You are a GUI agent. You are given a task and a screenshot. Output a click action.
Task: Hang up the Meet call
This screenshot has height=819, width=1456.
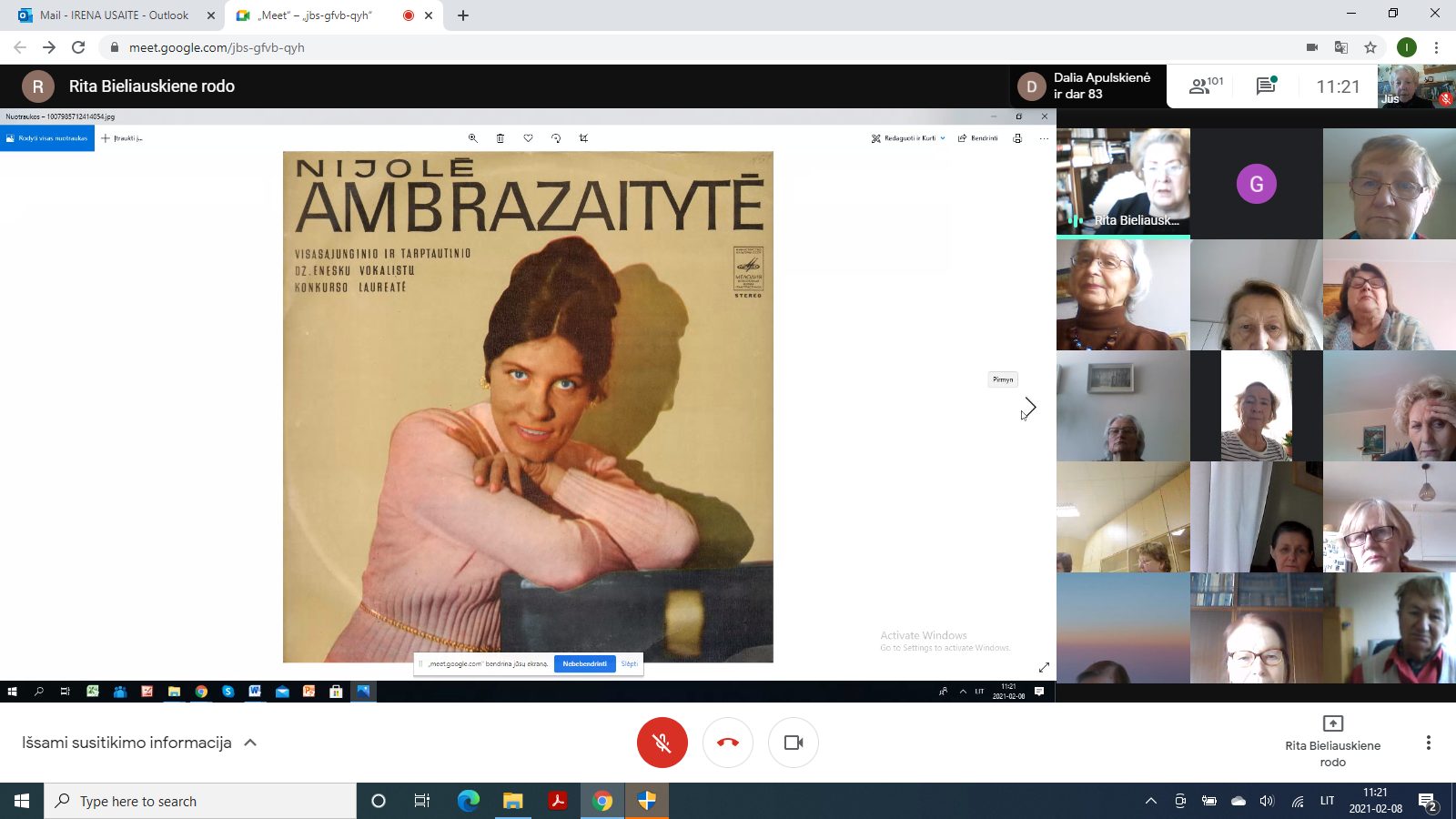click(x=728, y=743)
